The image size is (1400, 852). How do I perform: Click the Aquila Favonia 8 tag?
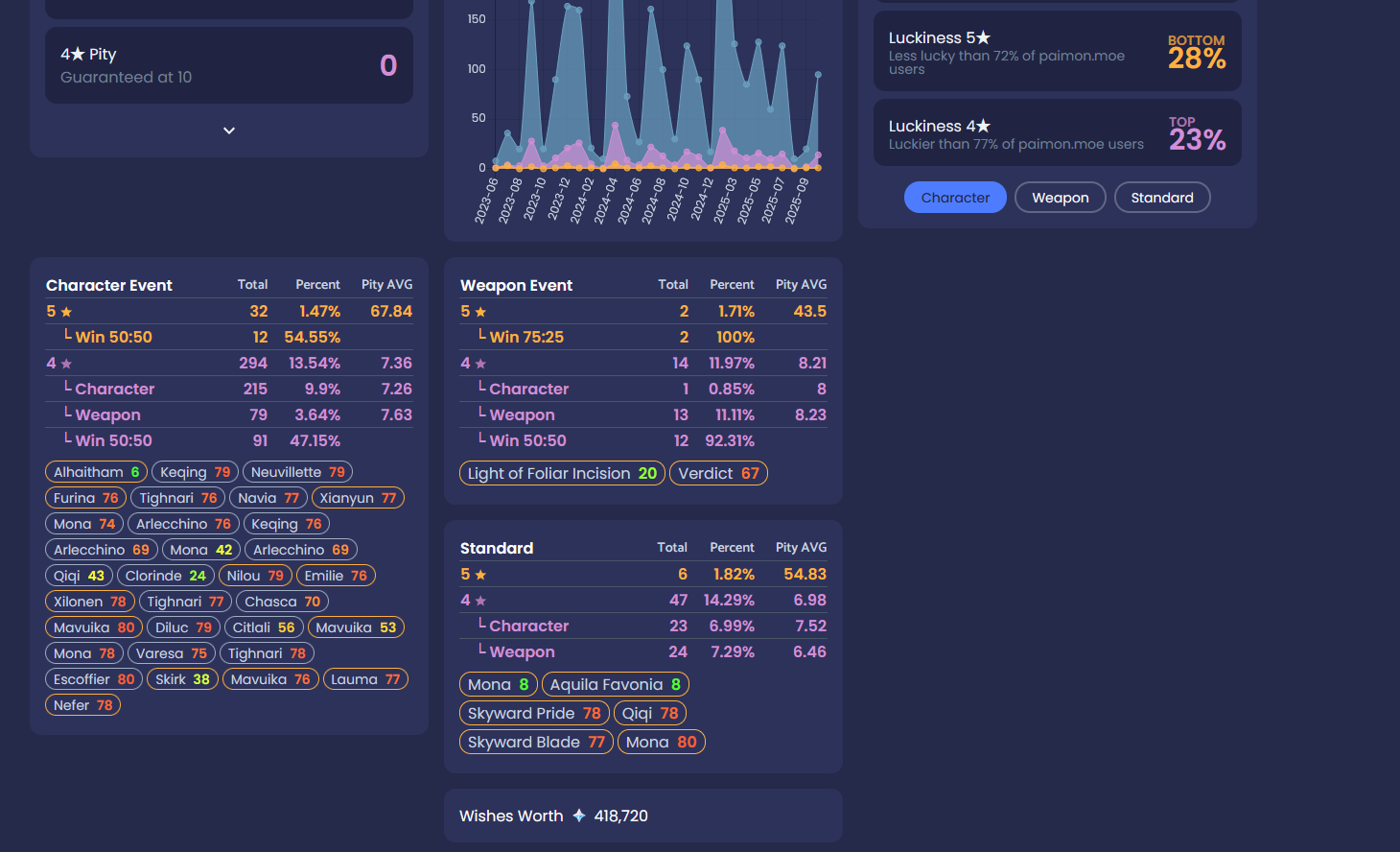pyautogui.click(x=615, y=684)
